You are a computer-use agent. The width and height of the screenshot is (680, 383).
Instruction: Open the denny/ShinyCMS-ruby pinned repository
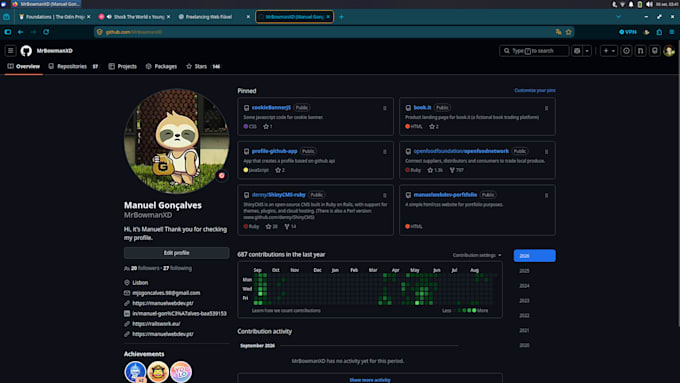[278, 195]
